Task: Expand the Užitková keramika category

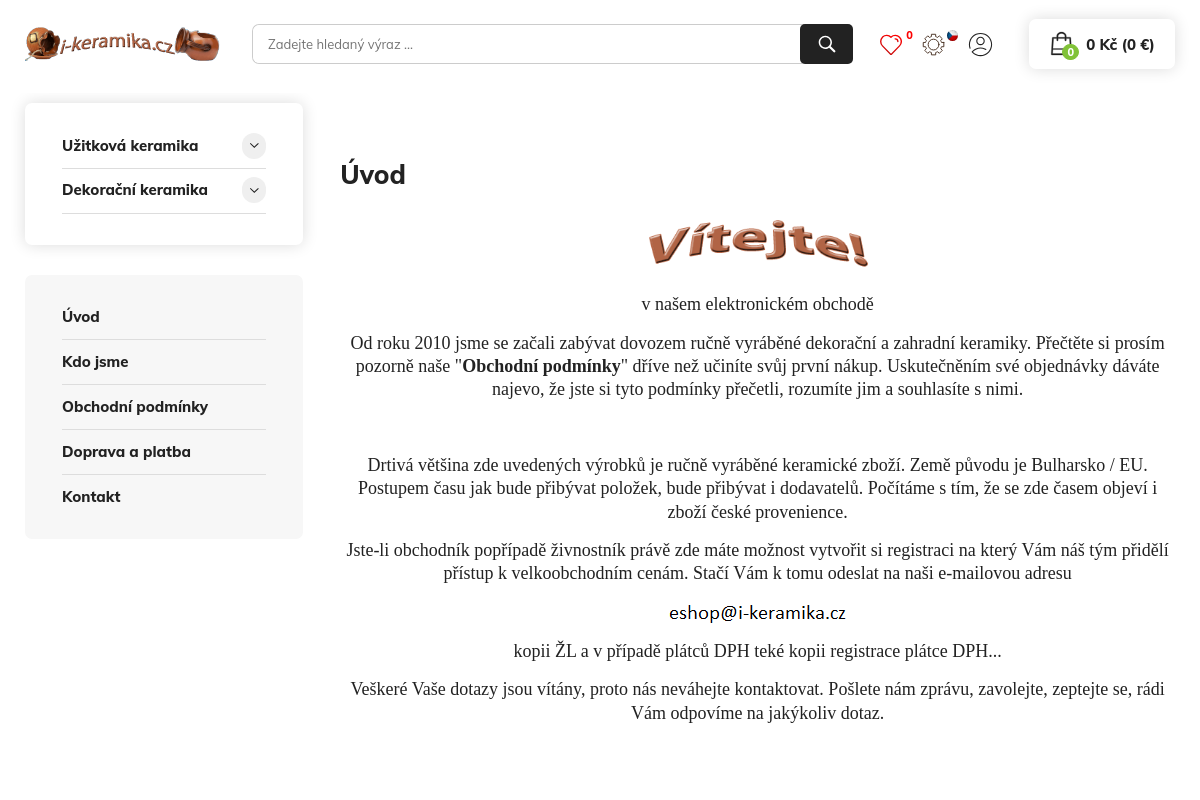Action: (254, 146)
